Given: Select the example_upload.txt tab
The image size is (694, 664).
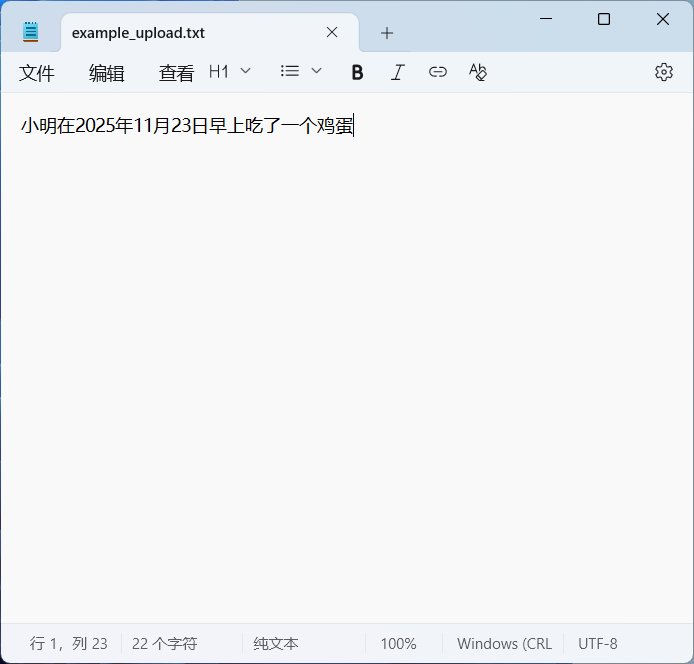Looking at the screenshot, I should (x=209, y=33).
